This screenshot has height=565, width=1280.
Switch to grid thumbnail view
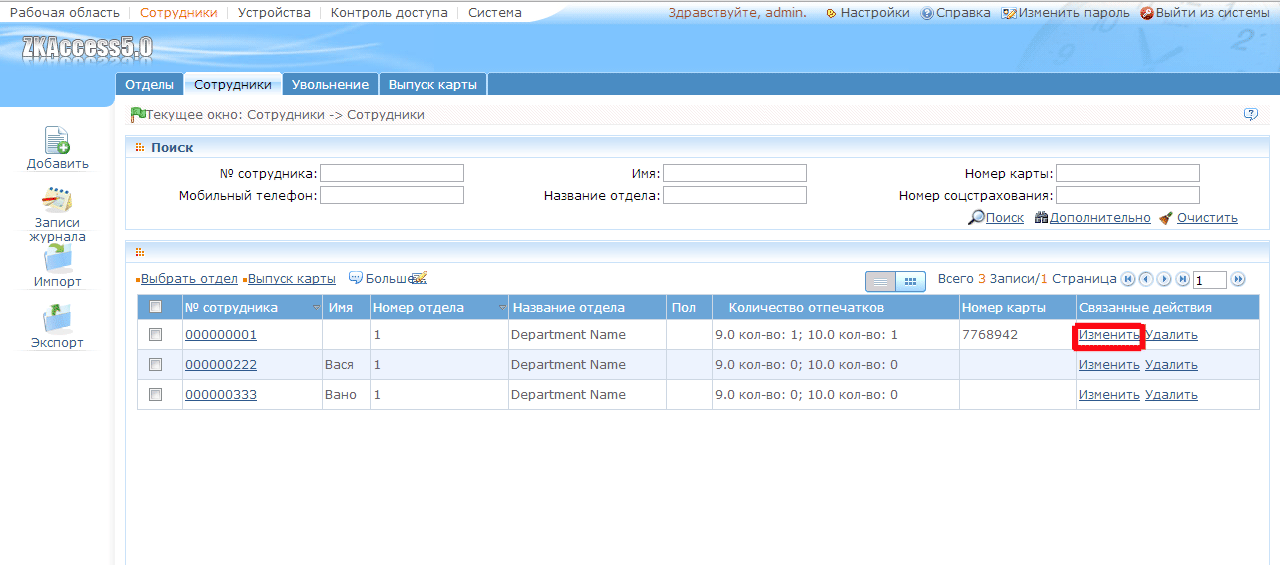pos(910,281)
